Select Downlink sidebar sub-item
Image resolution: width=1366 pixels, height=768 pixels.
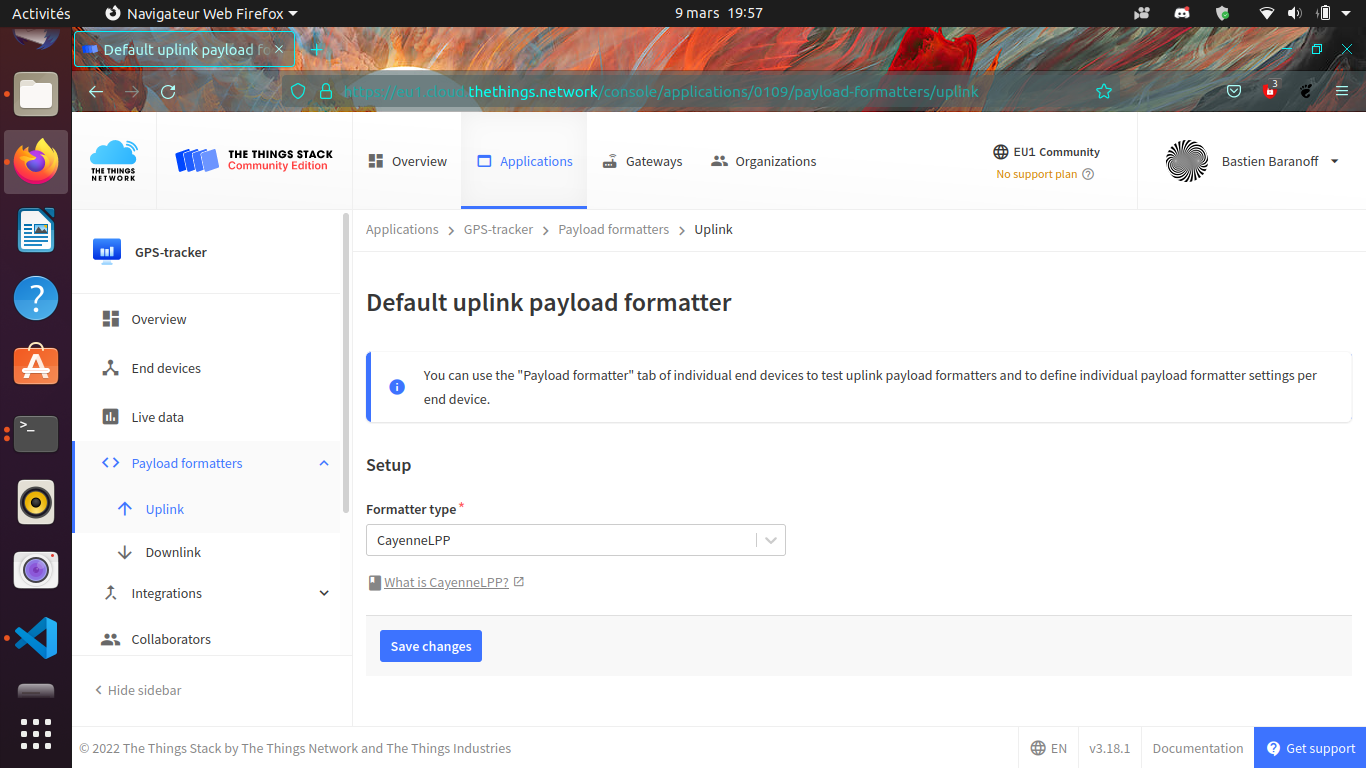pos(206,552)
